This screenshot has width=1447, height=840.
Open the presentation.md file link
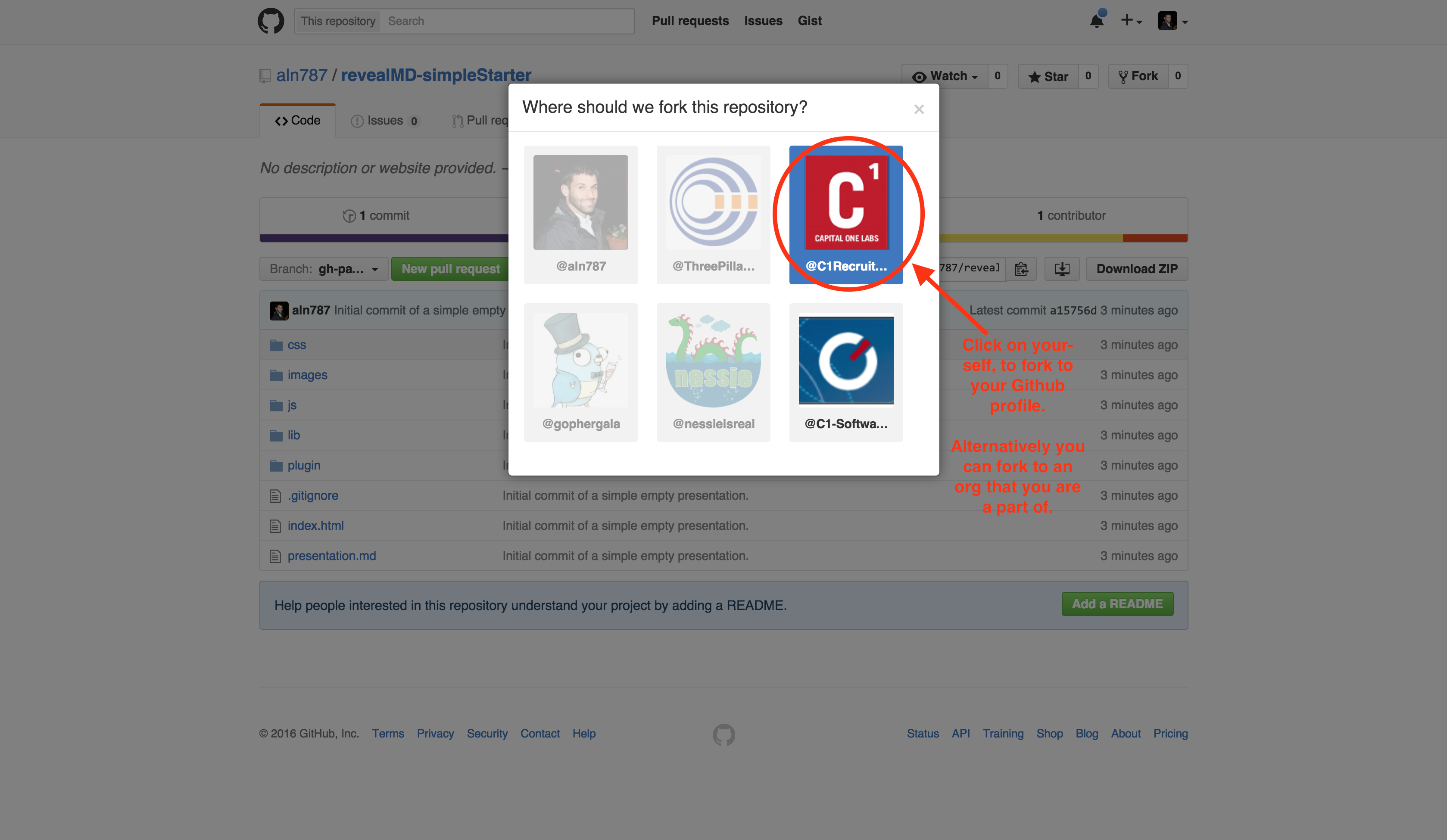pos(331,556)
